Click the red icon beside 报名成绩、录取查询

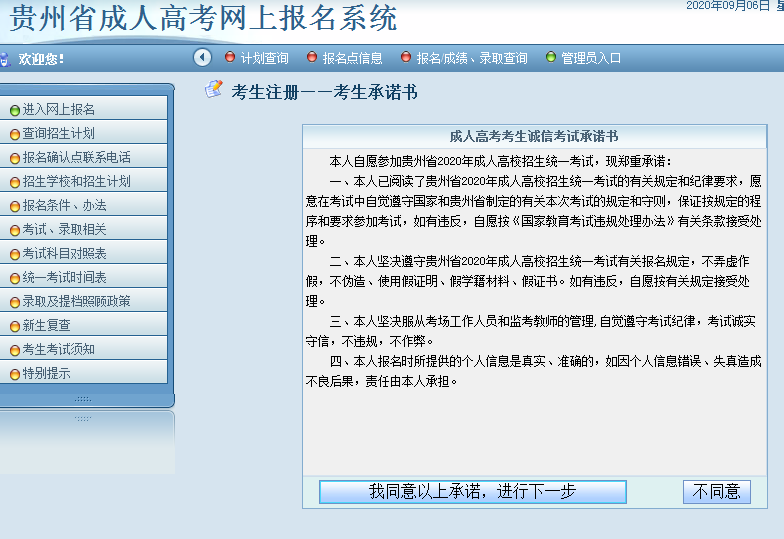406,58
